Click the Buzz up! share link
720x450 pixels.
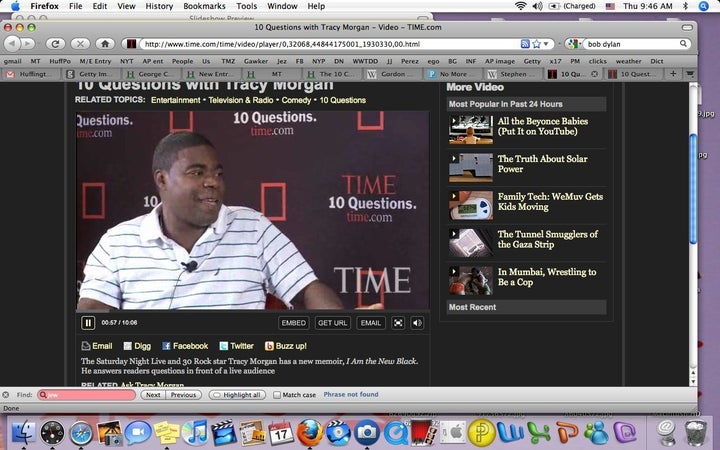pyautogui.click(x=286, y=346)
